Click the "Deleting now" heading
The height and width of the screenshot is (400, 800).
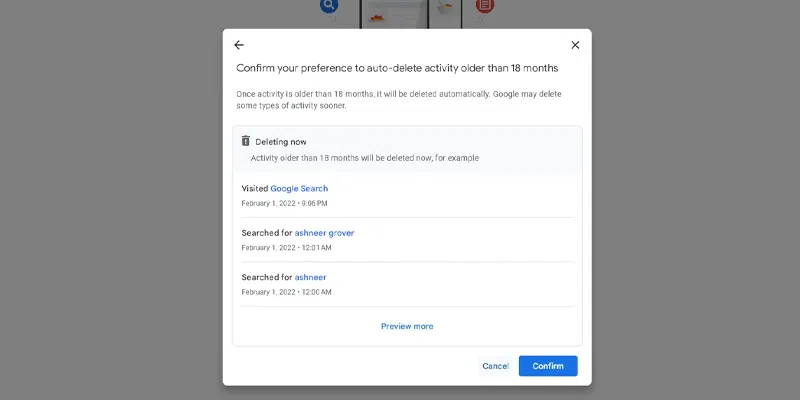(281, 142)
